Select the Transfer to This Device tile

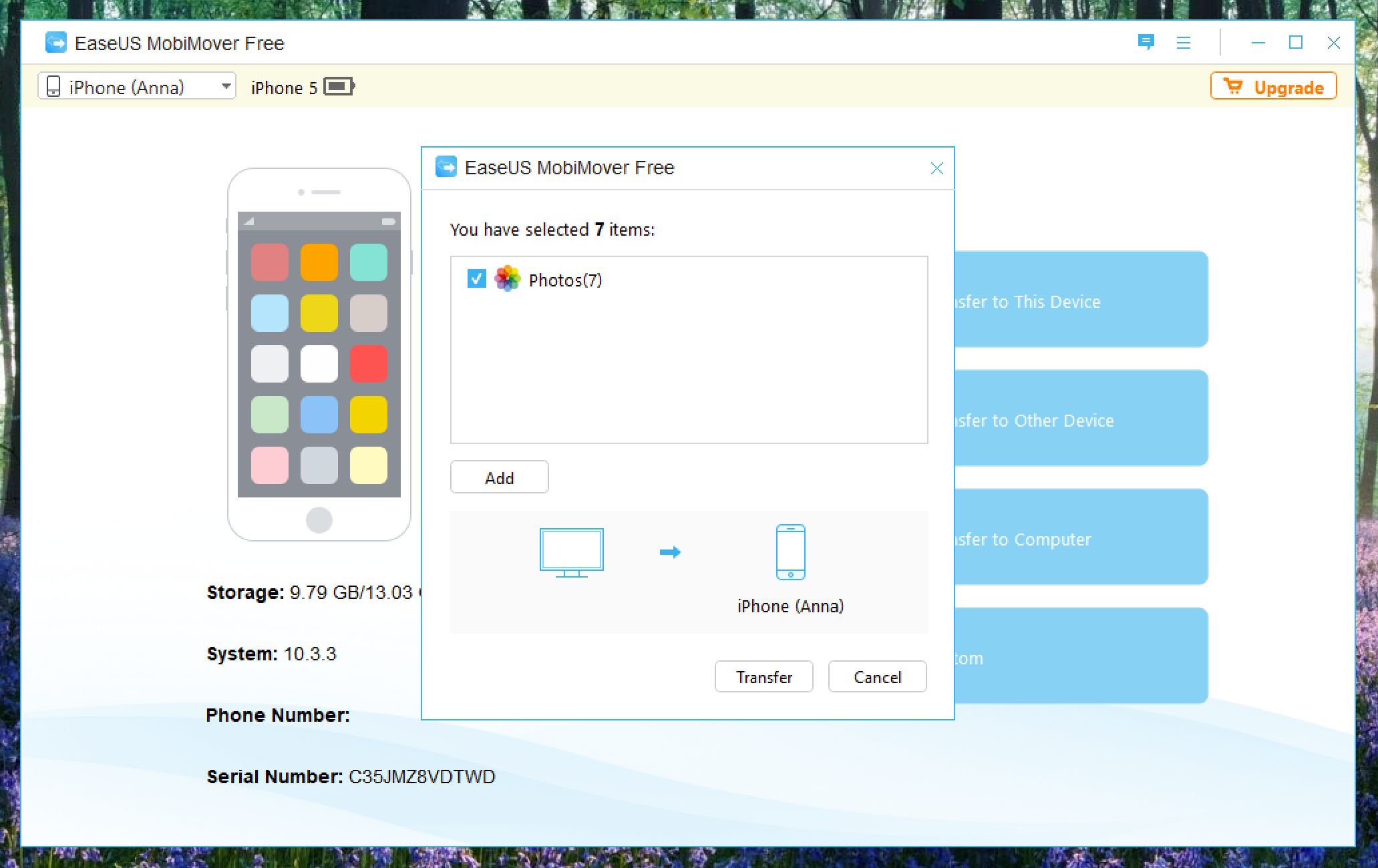click(x=1080, y=300)
